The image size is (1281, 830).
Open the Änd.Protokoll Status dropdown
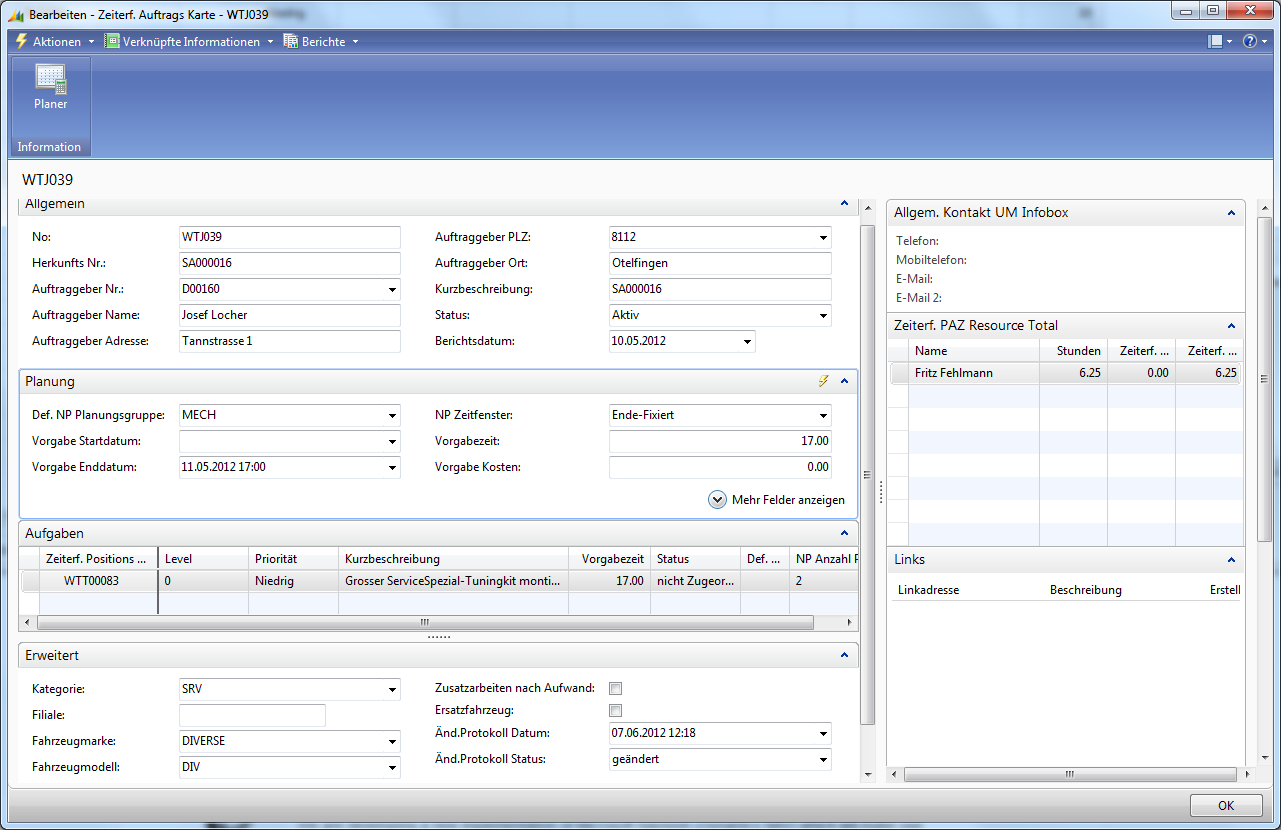pos(823,760)
